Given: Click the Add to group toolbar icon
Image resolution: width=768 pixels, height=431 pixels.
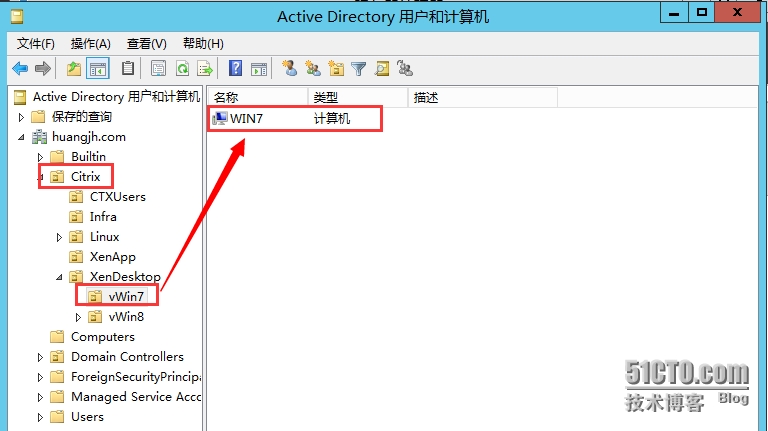Looking at the screenshot, I should click(x=405, y=69).
